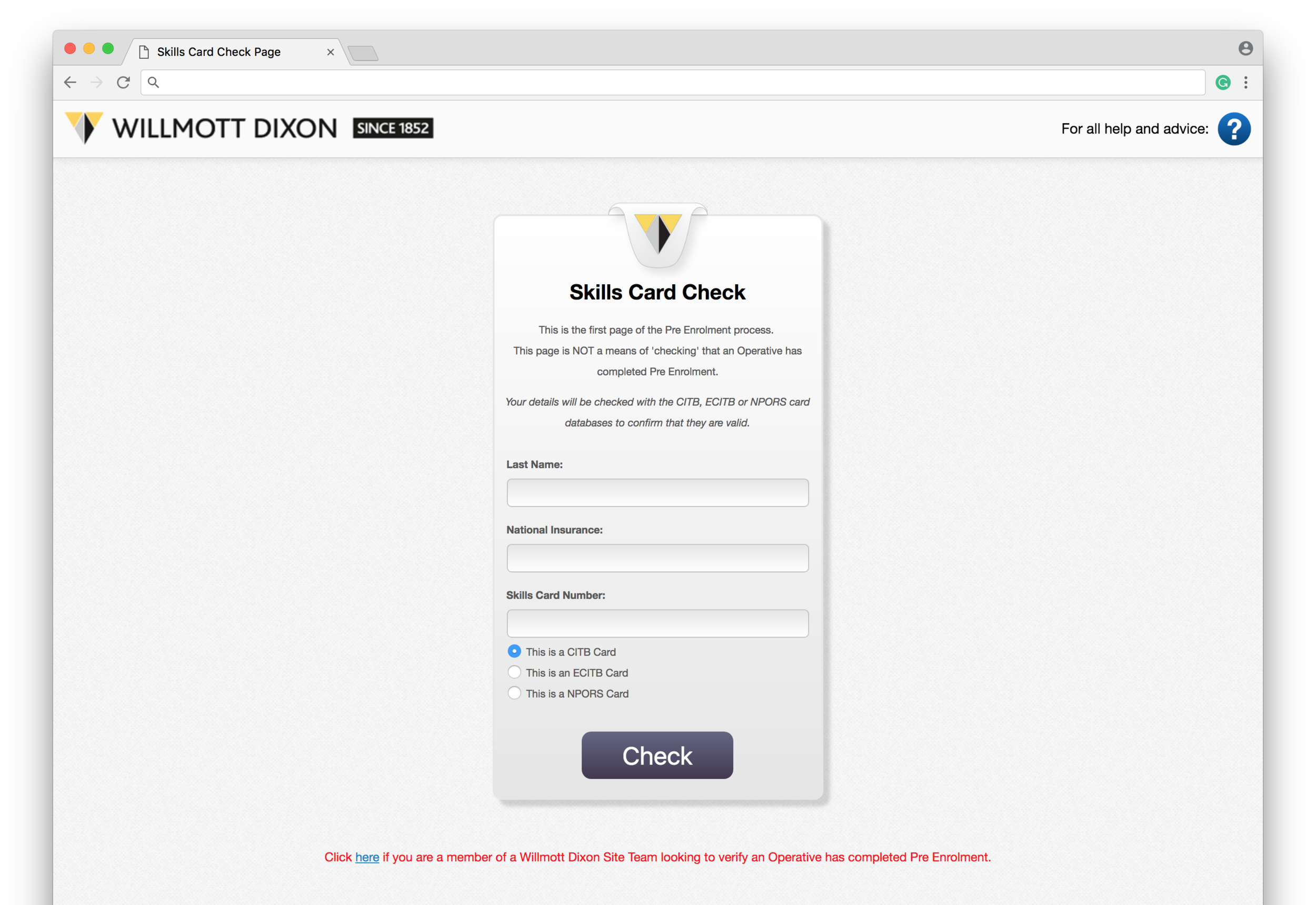
Task: Click 'For all help and advice:' text
Action: pyautogui.click(x=1134, y=128)
